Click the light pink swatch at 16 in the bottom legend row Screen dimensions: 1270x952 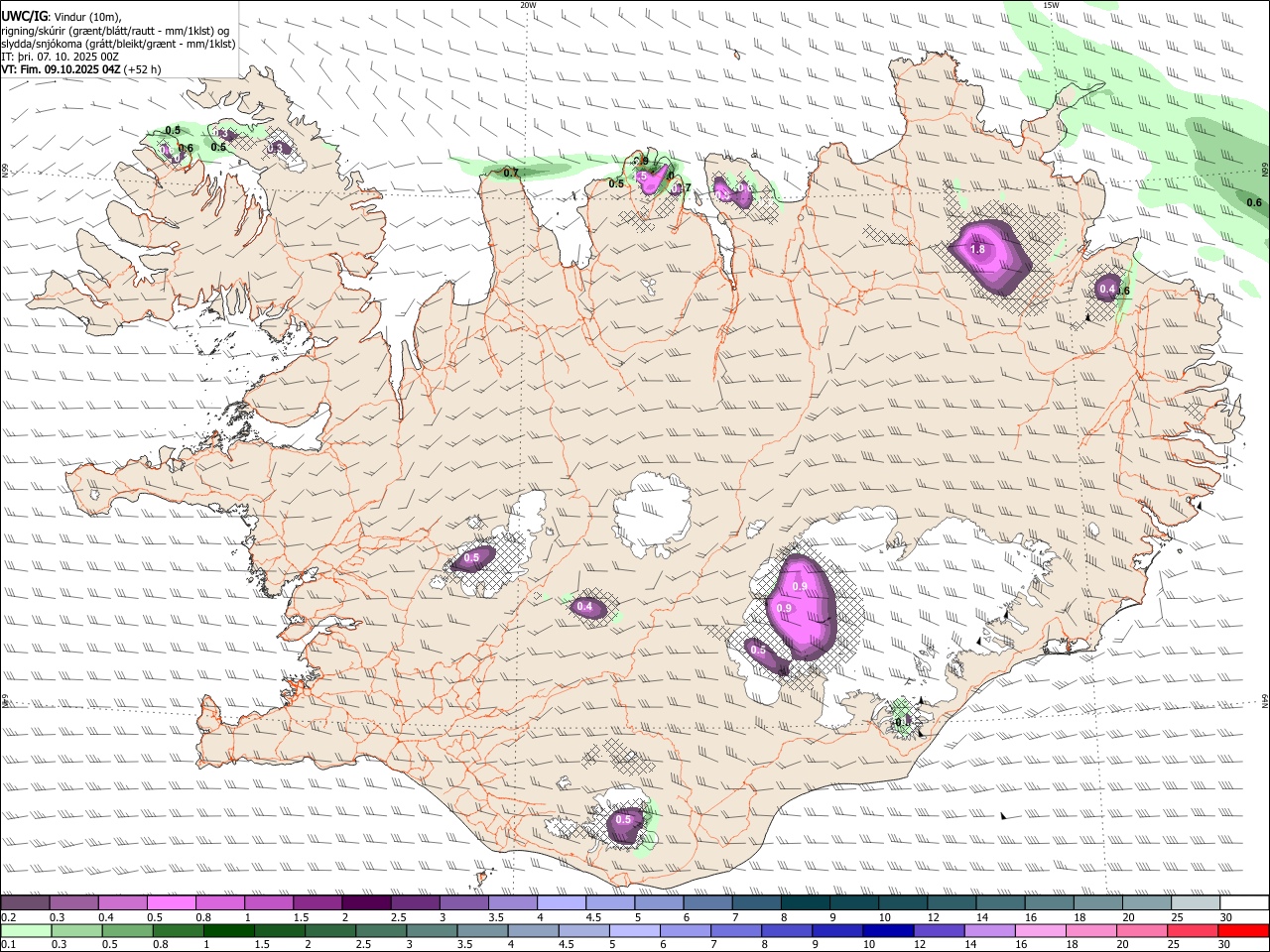1041,931
